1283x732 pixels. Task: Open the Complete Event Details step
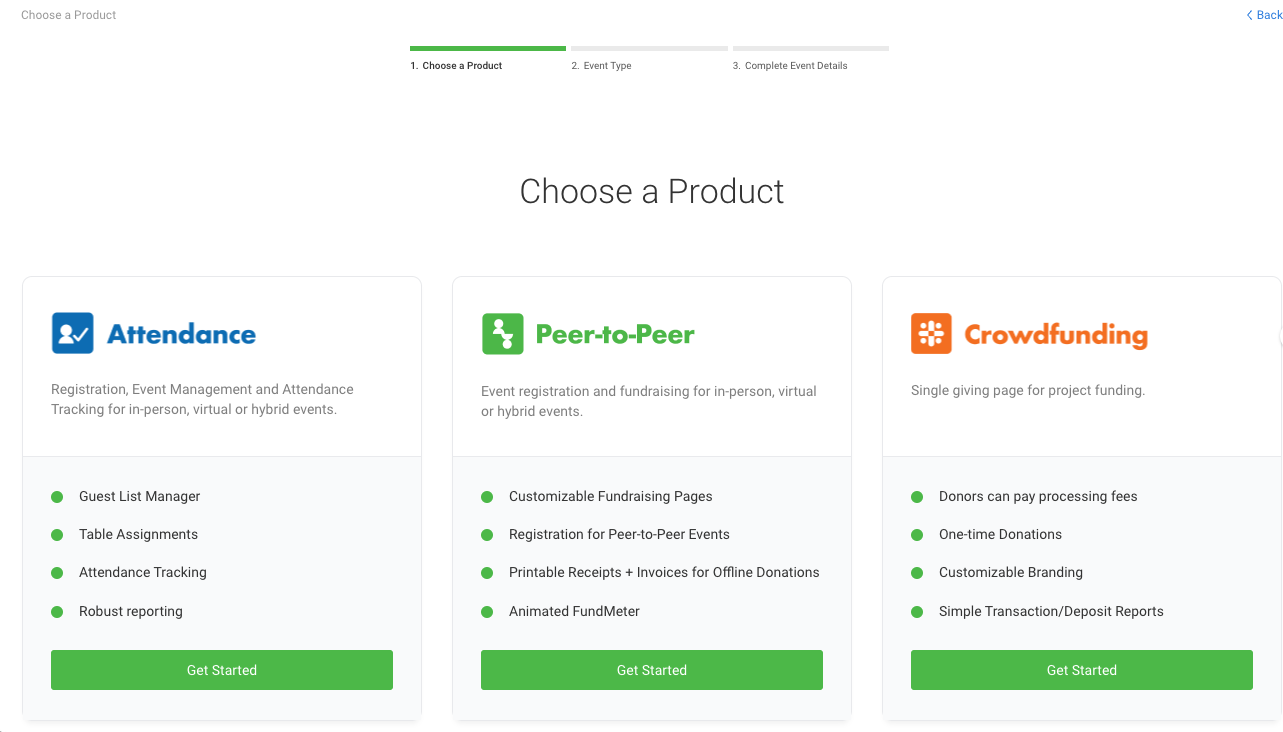pyautogui.click(x=796, y=66)
